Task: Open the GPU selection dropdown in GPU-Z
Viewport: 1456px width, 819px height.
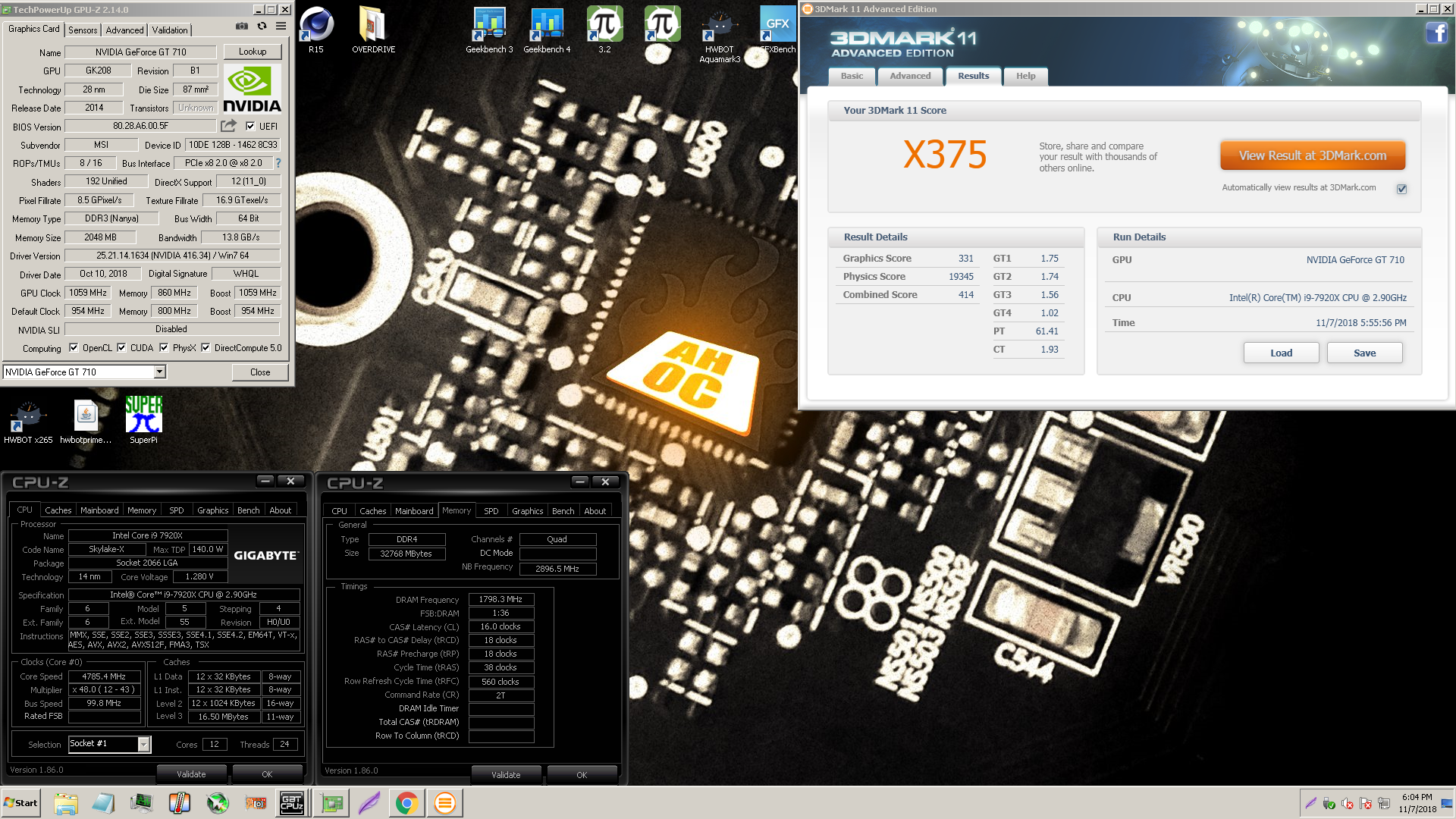Action: 159,372
